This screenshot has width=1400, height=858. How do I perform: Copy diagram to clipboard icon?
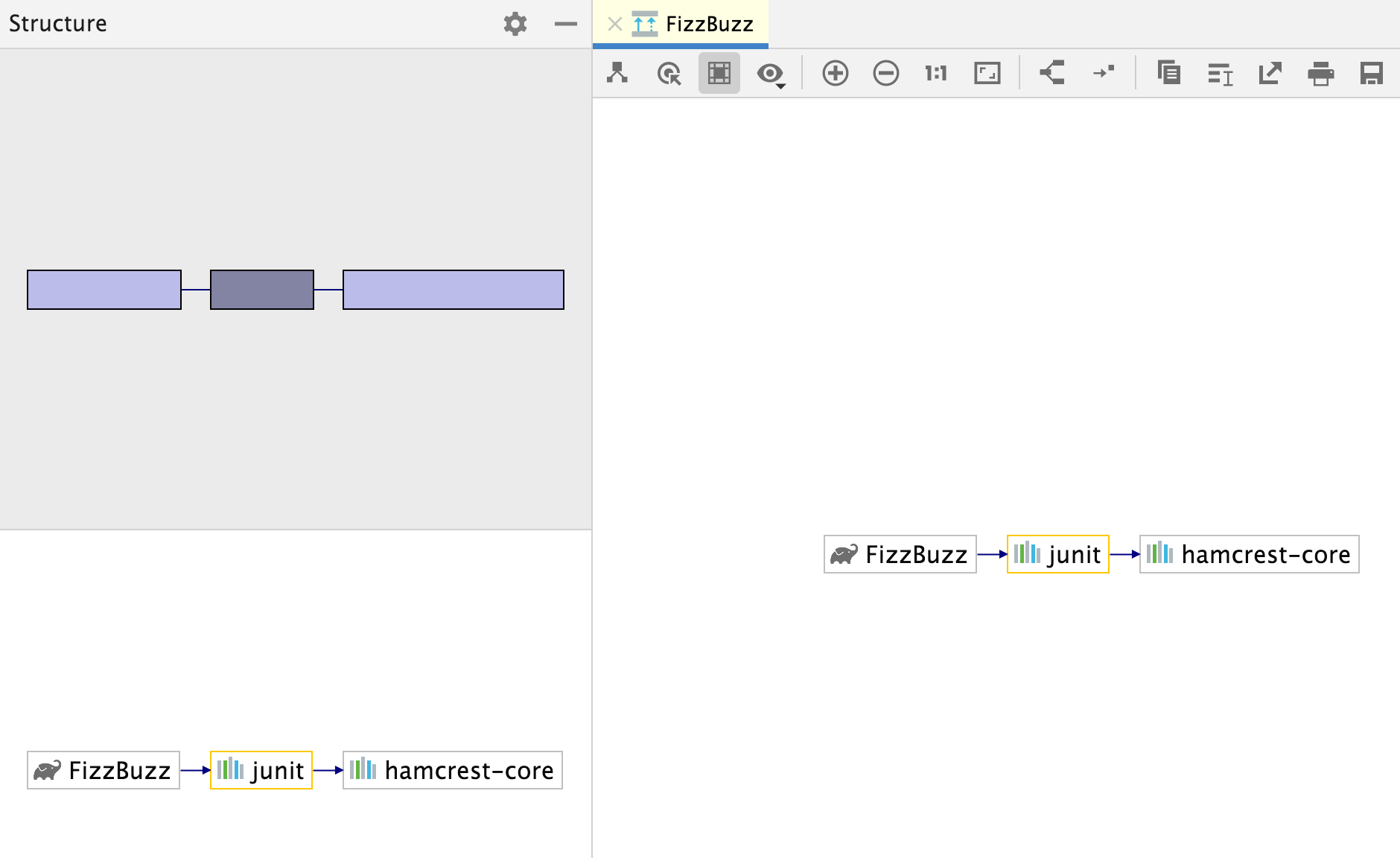coord(1168,73)
